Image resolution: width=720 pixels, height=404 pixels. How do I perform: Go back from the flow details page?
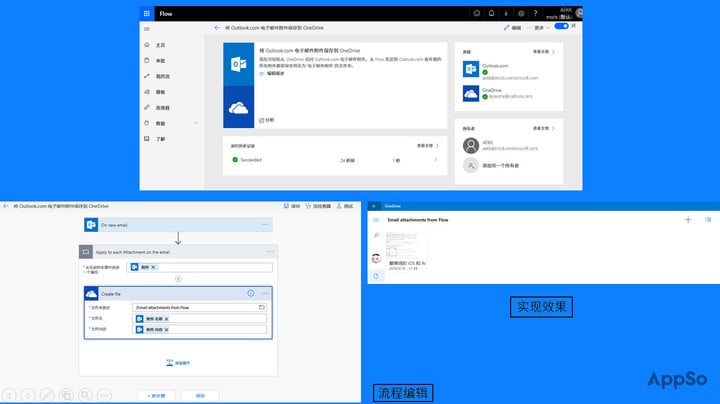(x=217, y=28)
